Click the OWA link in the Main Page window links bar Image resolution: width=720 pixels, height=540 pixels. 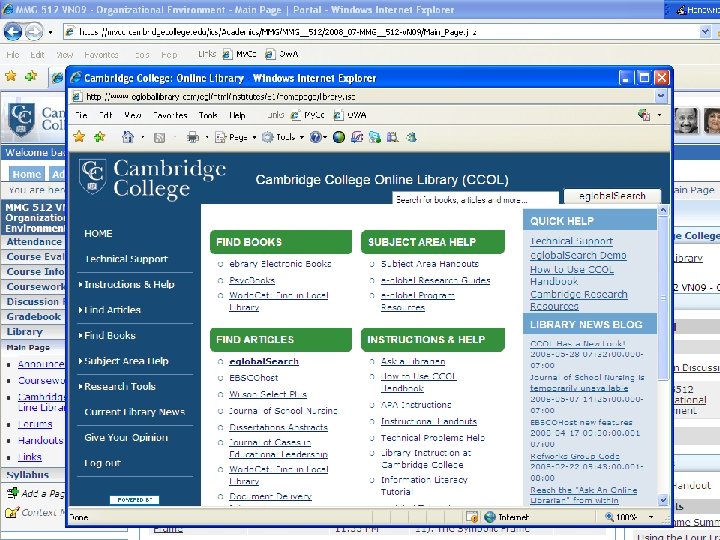[x=281, y=54]
